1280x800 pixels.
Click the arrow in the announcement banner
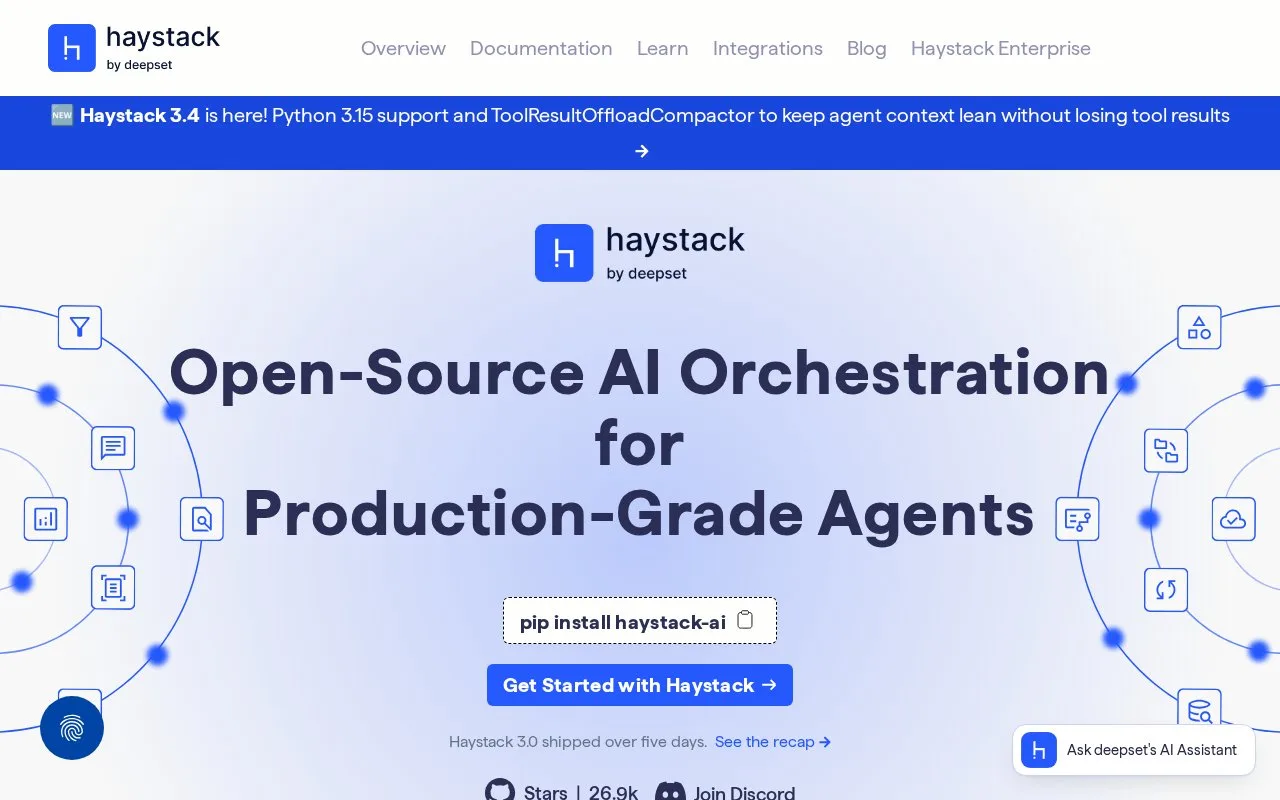[x=642, y=151]
